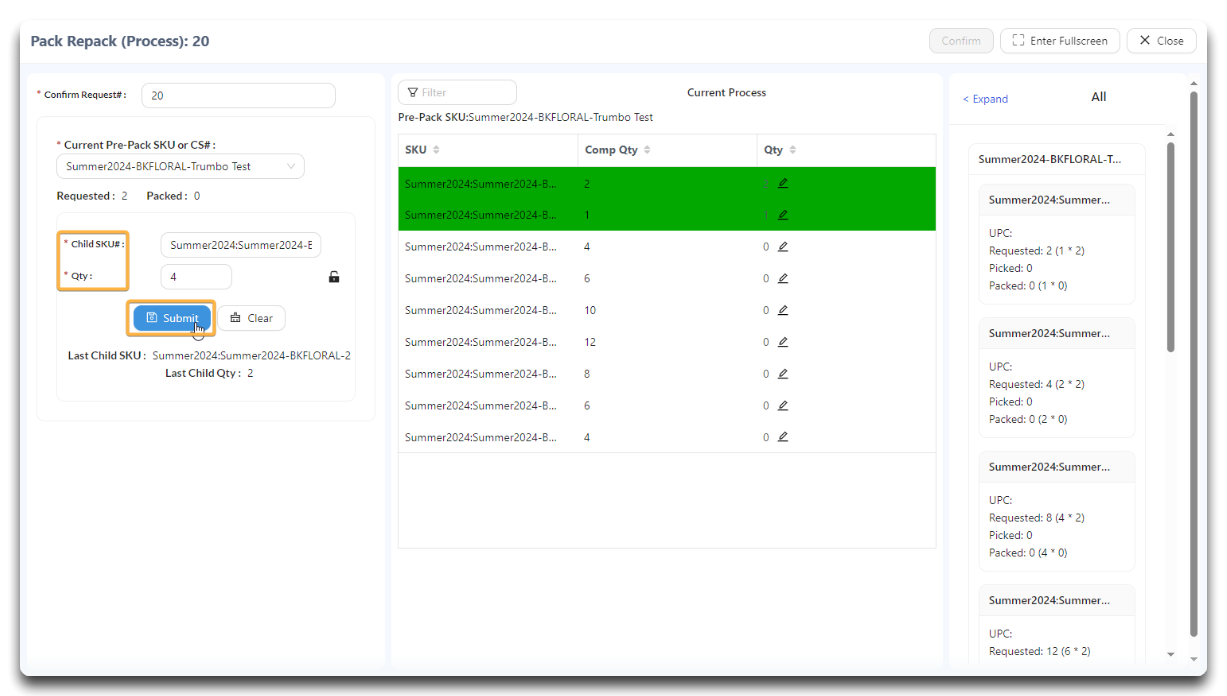Click the 'Current Process' heading

[726, 92]
